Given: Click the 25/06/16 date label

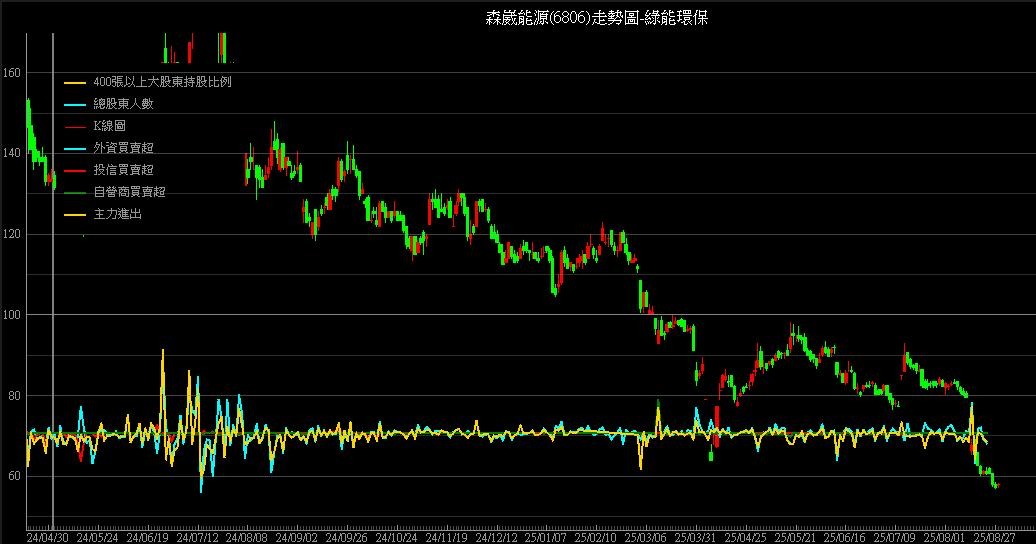Looking at the screenshot, I should (844, 537).
